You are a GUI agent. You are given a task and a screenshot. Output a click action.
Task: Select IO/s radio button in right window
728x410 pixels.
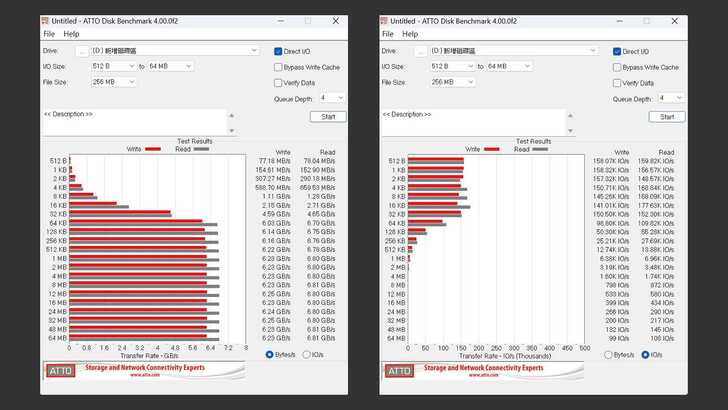pyautogui.click(x=645, y=355)
